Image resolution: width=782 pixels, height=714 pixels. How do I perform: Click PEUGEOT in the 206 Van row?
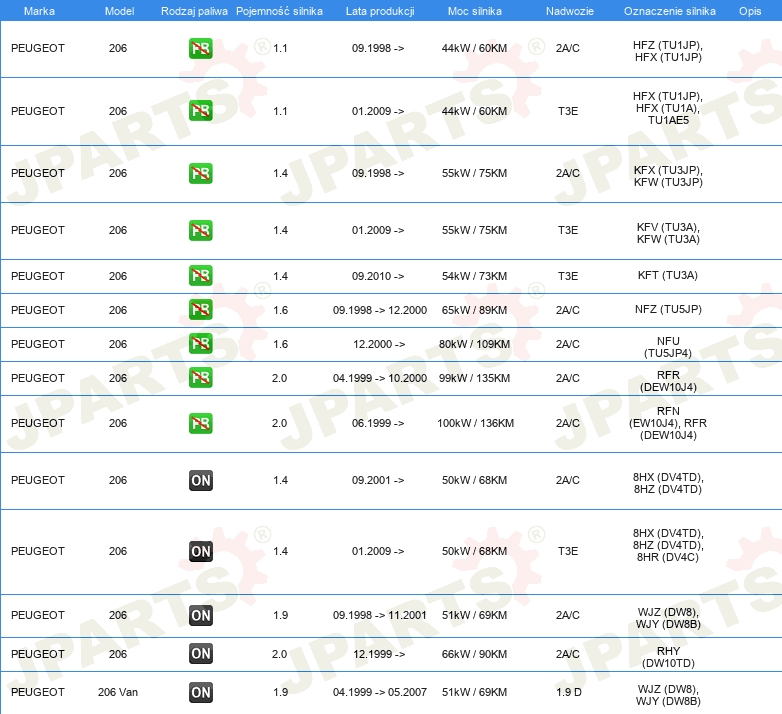[38, 692]
